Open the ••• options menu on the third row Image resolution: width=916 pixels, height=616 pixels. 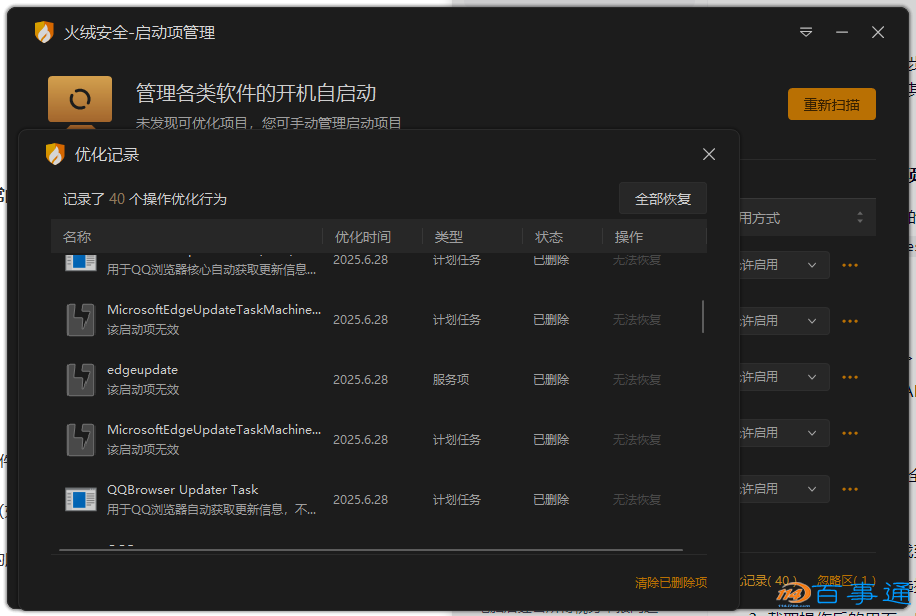click(849, 377)
